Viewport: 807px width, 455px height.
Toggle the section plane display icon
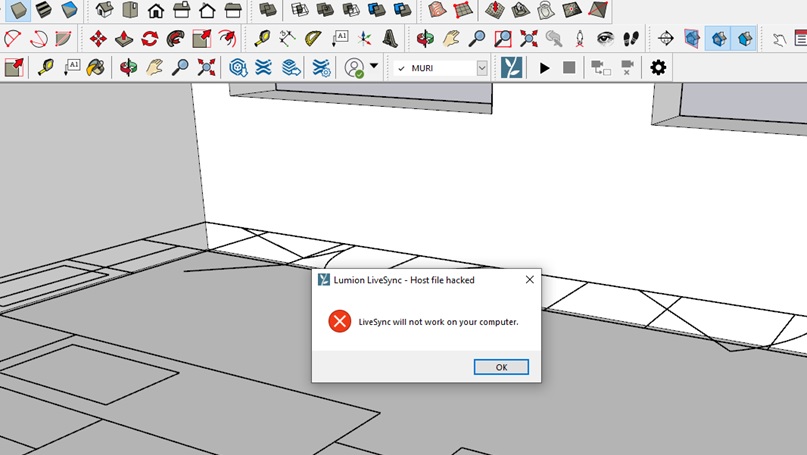pyautogui.click(x=692, y=39)
